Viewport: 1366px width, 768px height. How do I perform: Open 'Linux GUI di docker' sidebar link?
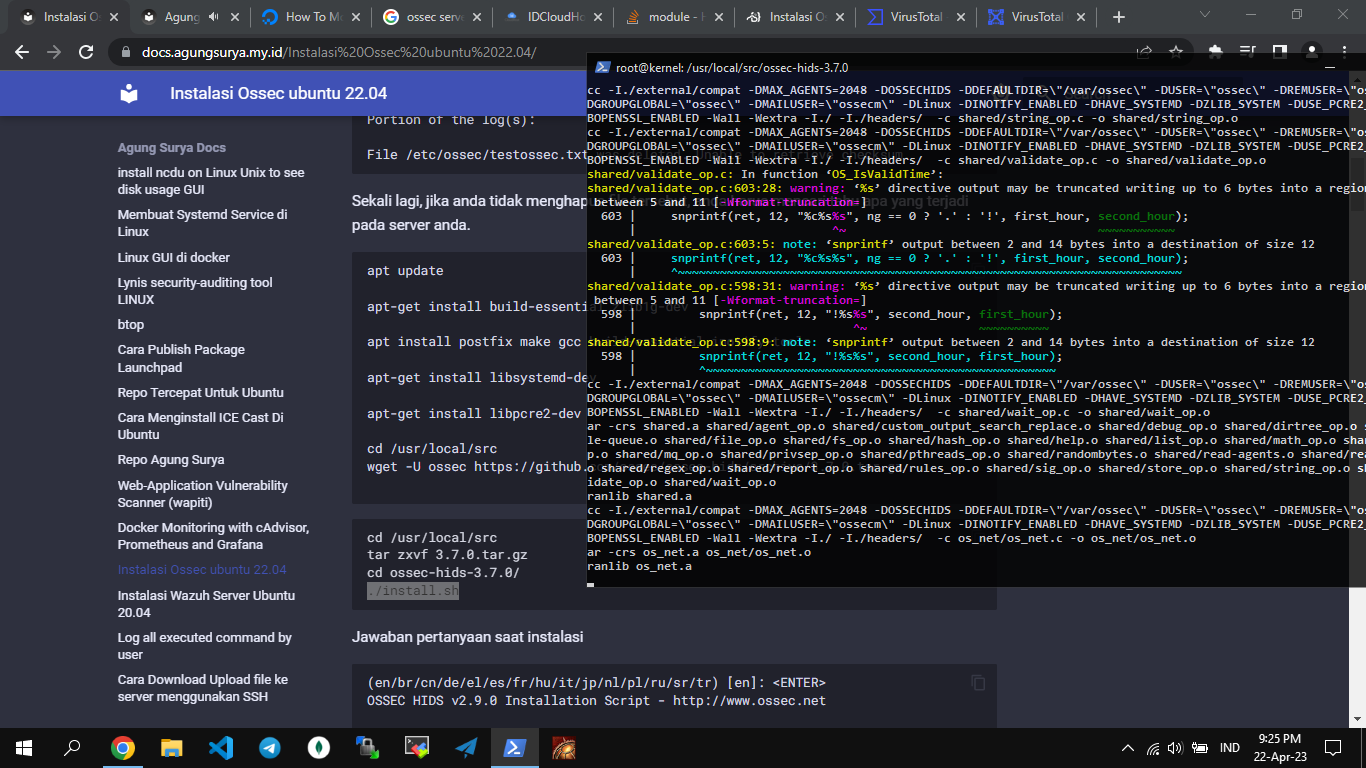pos(173,257)
